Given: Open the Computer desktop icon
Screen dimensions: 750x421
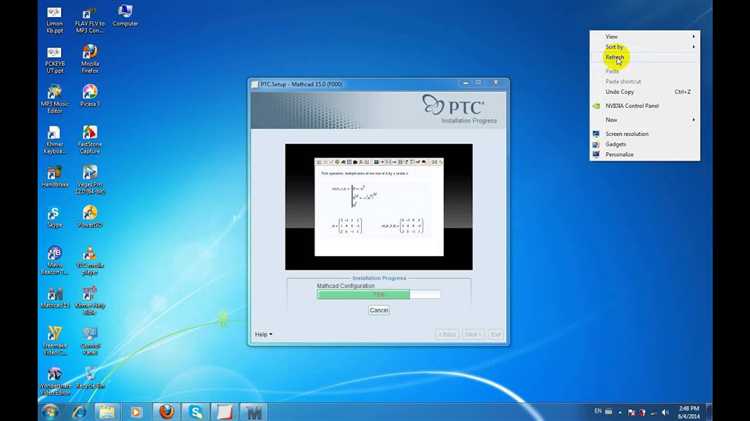Looking at the screenshot, I should pyautogui.click(x=125, y=15).
